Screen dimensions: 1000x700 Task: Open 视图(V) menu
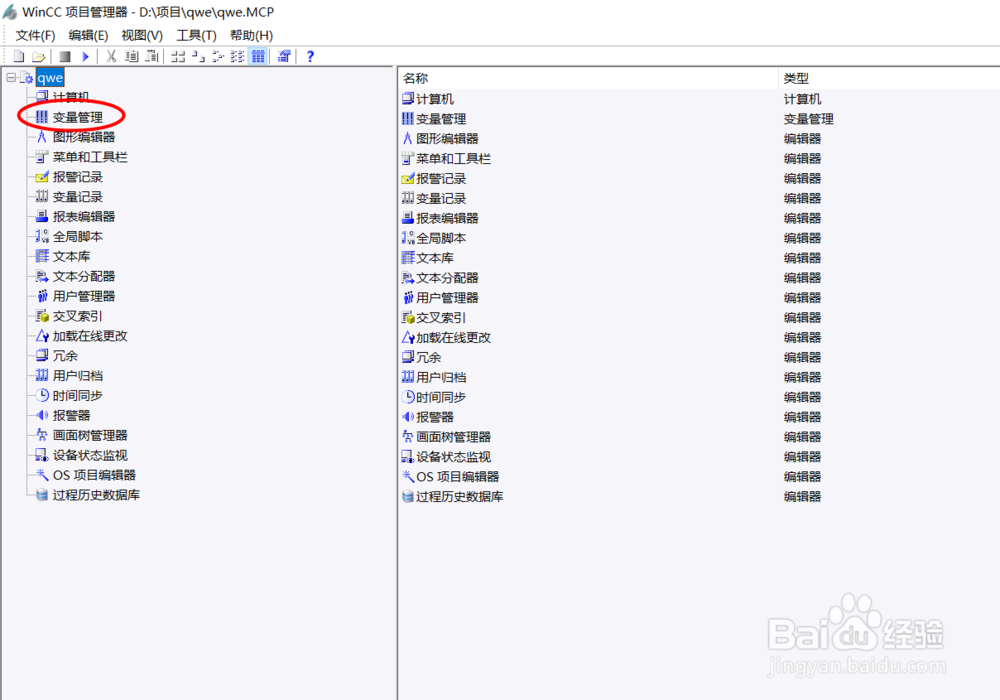pos(142,35)
